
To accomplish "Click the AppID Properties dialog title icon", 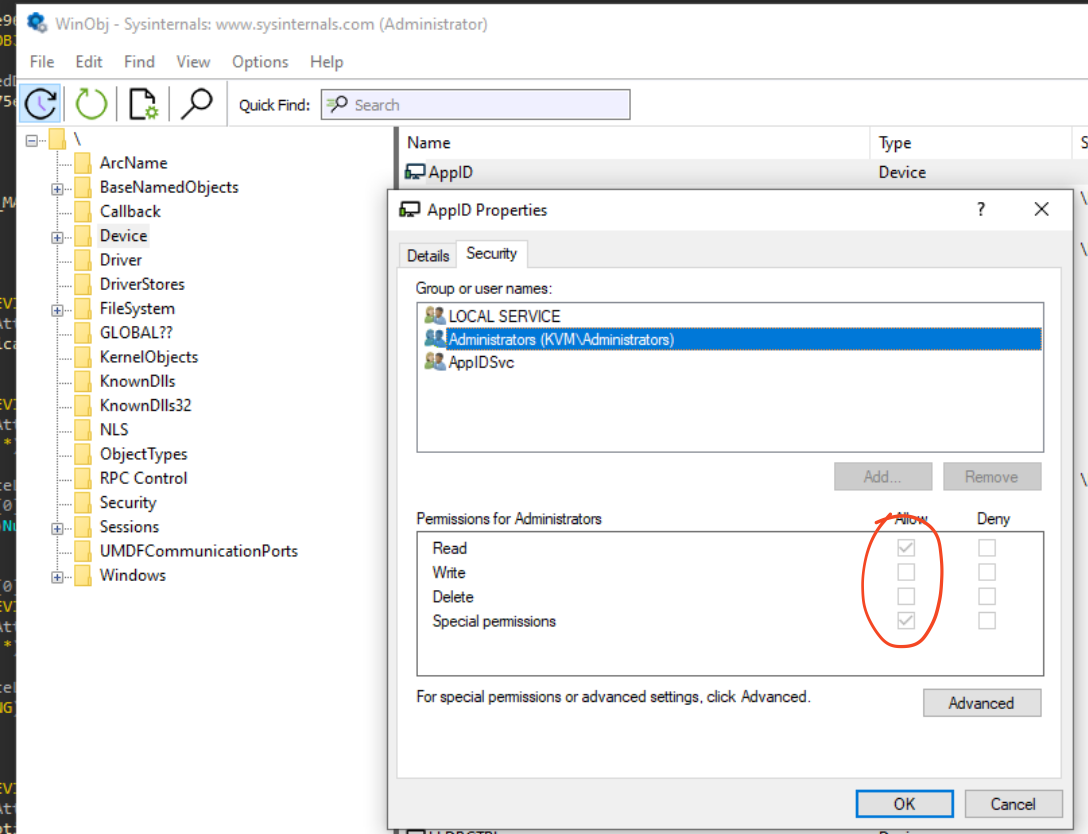I will 410,210.
